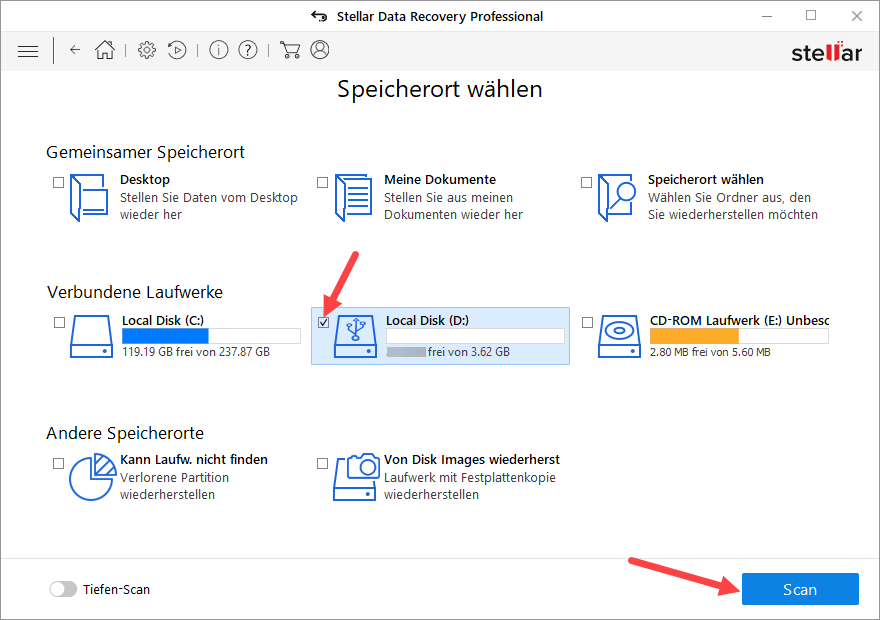
Task: Click the Stellar logo
Action: (827, 52)
